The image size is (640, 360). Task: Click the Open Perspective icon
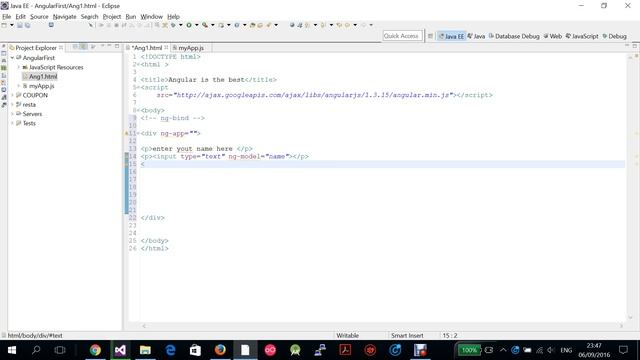click(430, 36)
